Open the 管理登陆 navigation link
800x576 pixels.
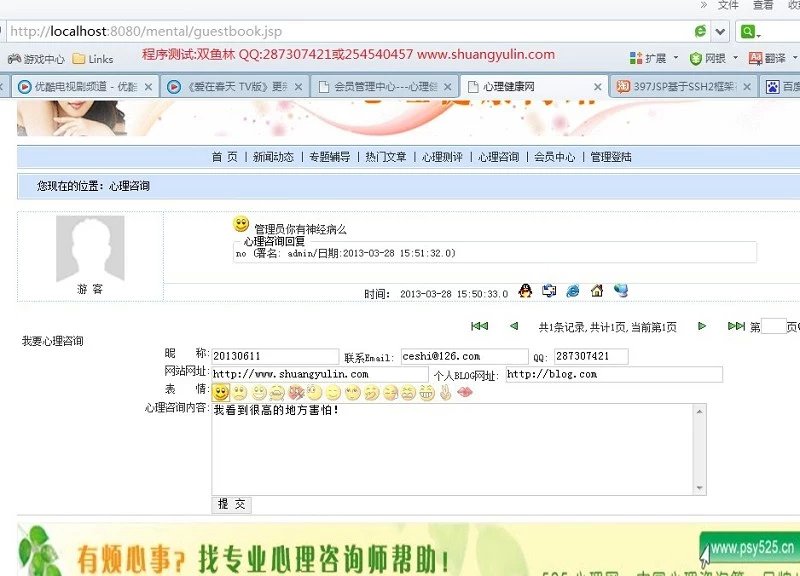[611, 157]
